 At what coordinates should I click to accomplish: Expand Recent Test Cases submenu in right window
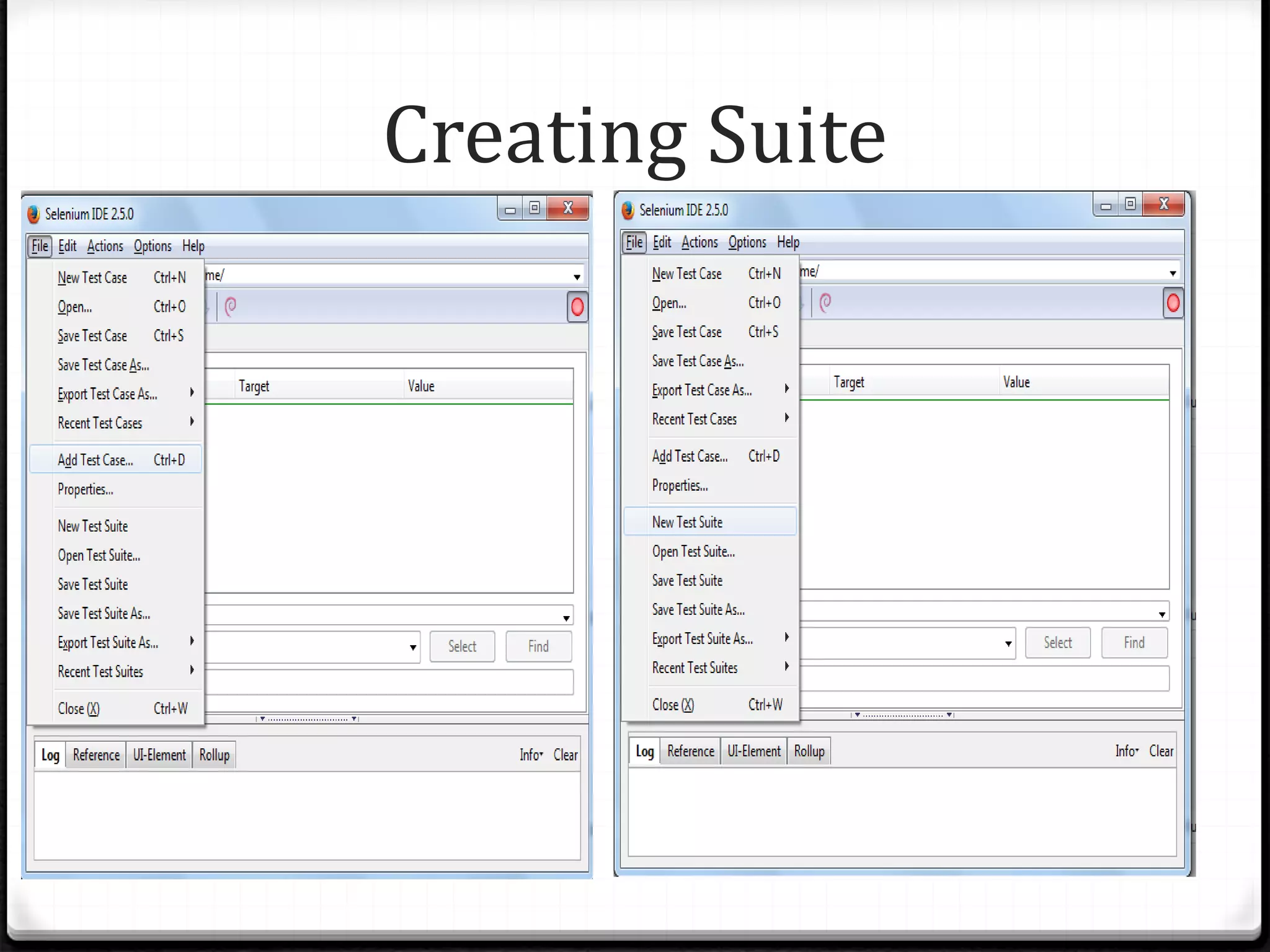tap(710, 420)
